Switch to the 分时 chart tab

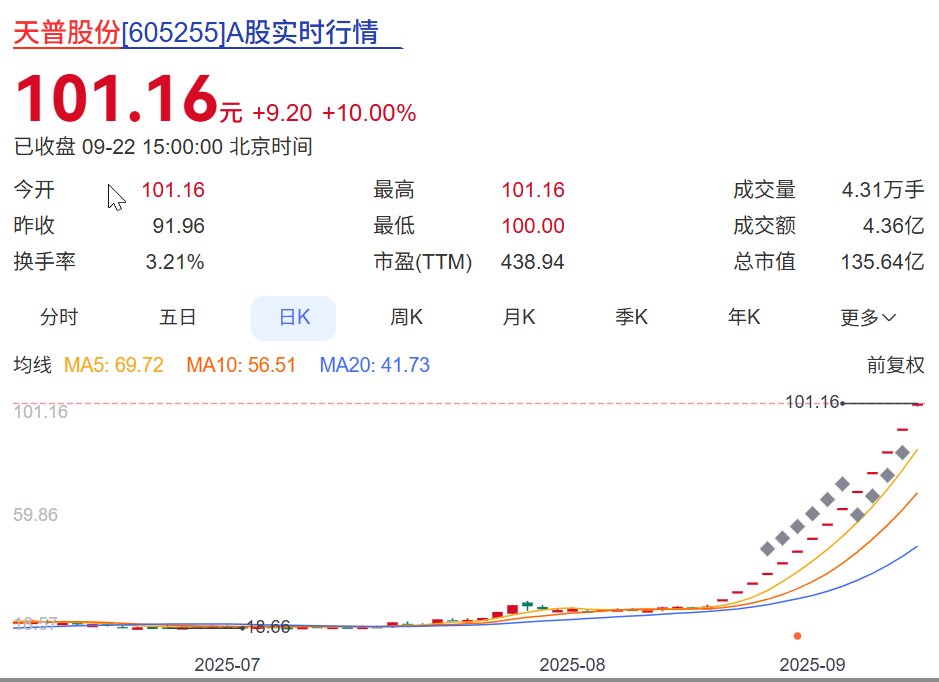click(59, 317)
